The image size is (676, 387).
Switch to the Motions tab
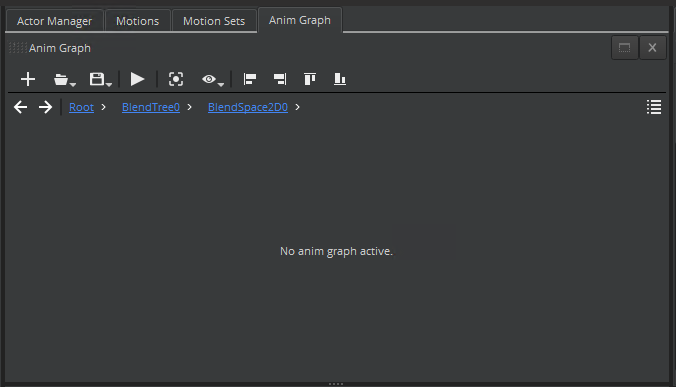138,21
